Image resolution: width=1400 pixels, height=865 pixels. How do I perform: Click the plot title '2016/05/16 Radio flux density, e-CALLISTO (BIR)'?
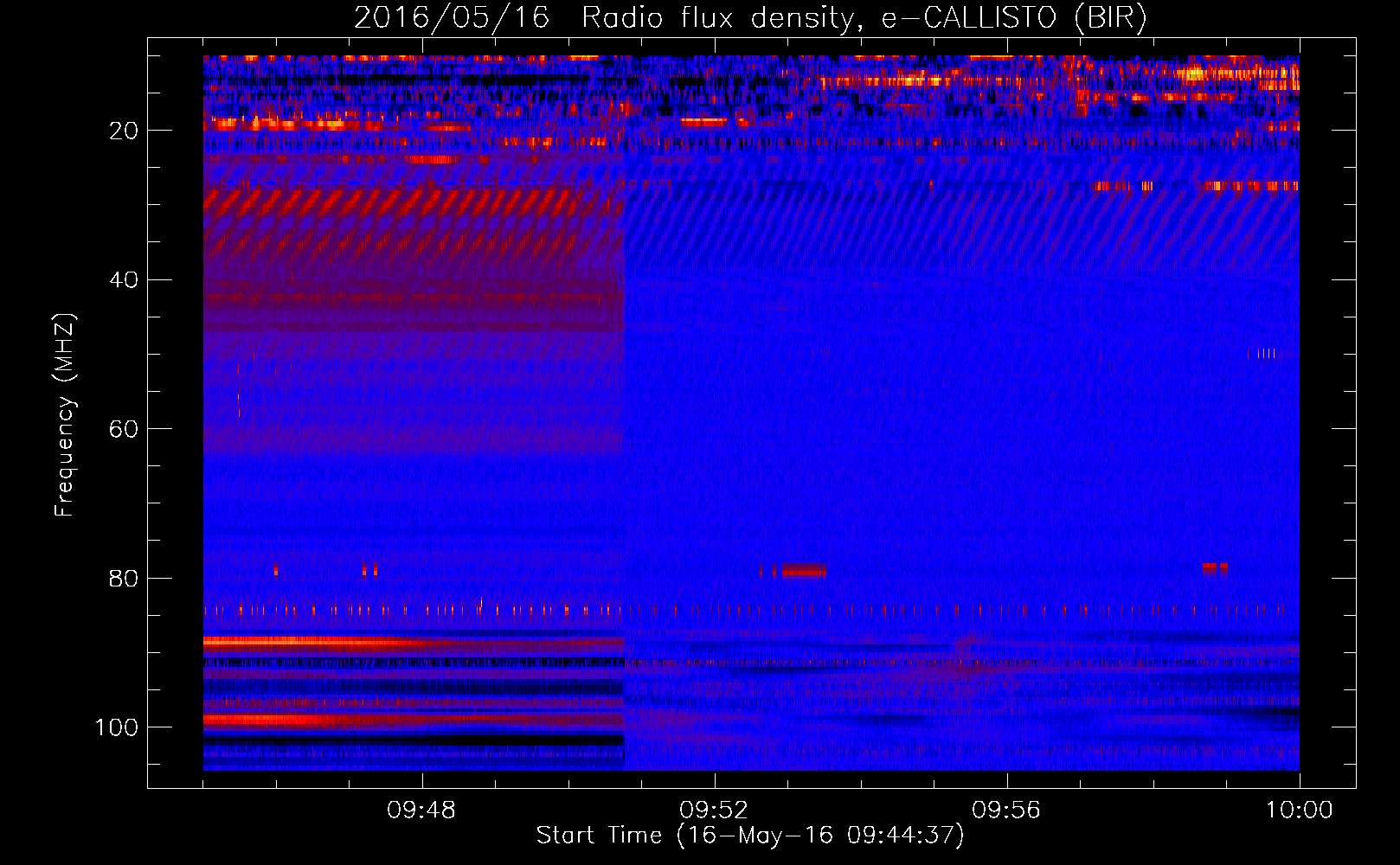750,17
